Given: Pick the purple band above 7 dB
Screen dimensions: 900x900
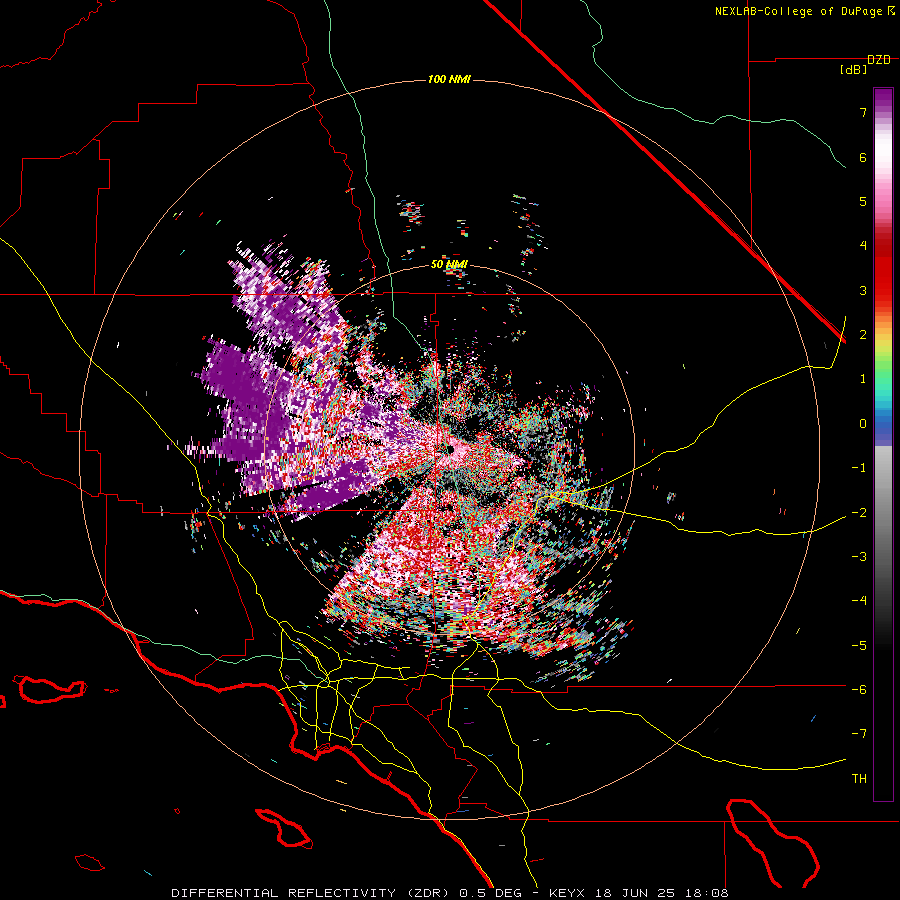Looking at the screenshot, I should 883,98.
